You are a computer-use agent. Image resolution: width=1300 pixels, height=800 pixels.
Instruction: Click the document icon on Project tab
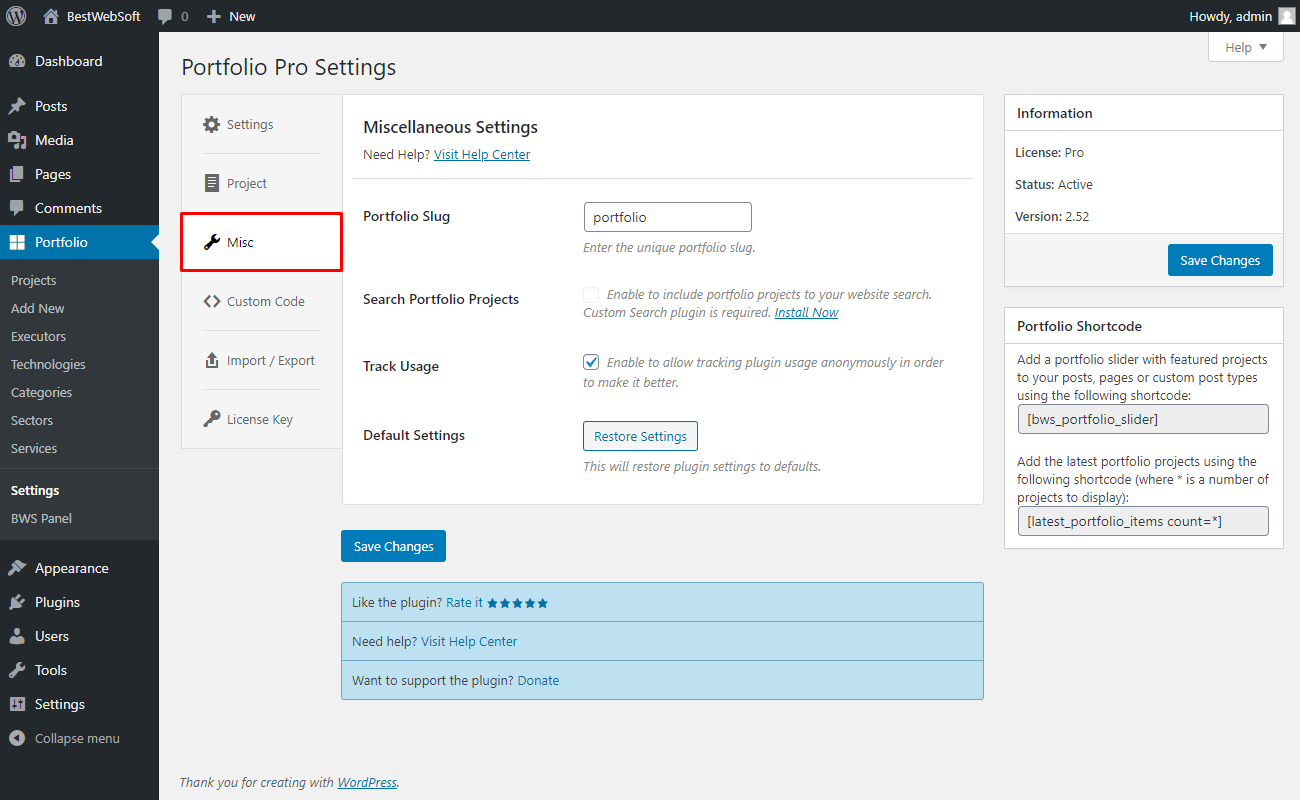coord(211,184)
